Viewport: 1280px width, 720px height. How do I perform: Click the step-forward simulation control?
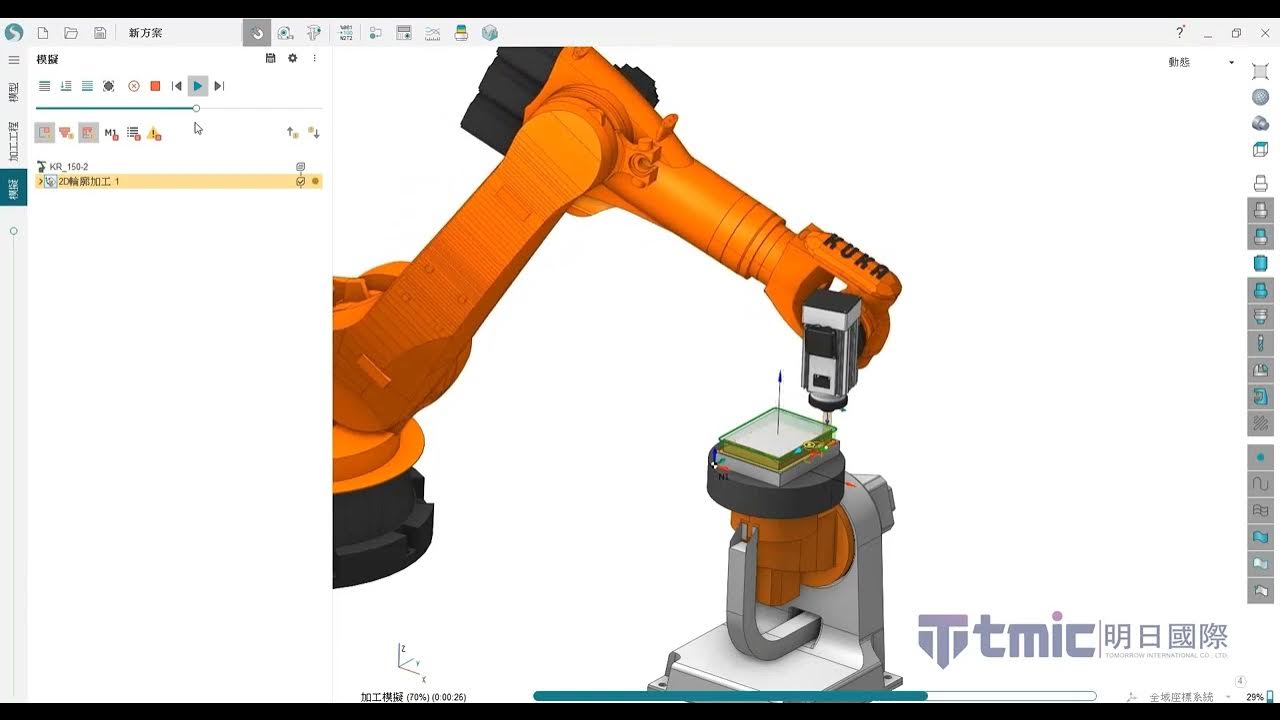[219, 86]
